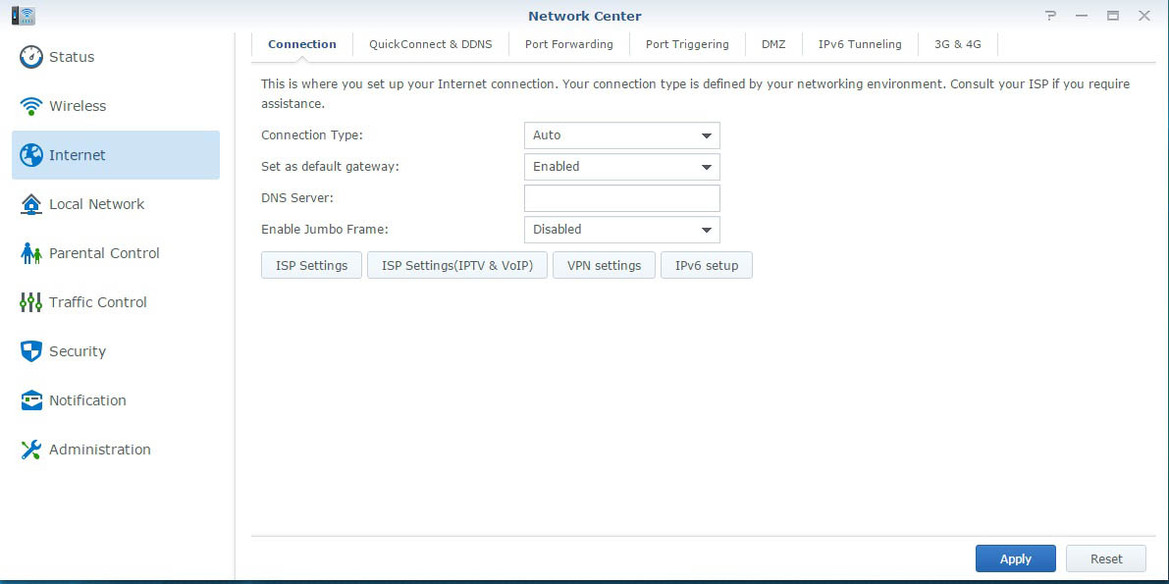The width and height of the screenshot is (1169, 584).
Task: Click the Parental Control family icon
Action: coord(31,254)
